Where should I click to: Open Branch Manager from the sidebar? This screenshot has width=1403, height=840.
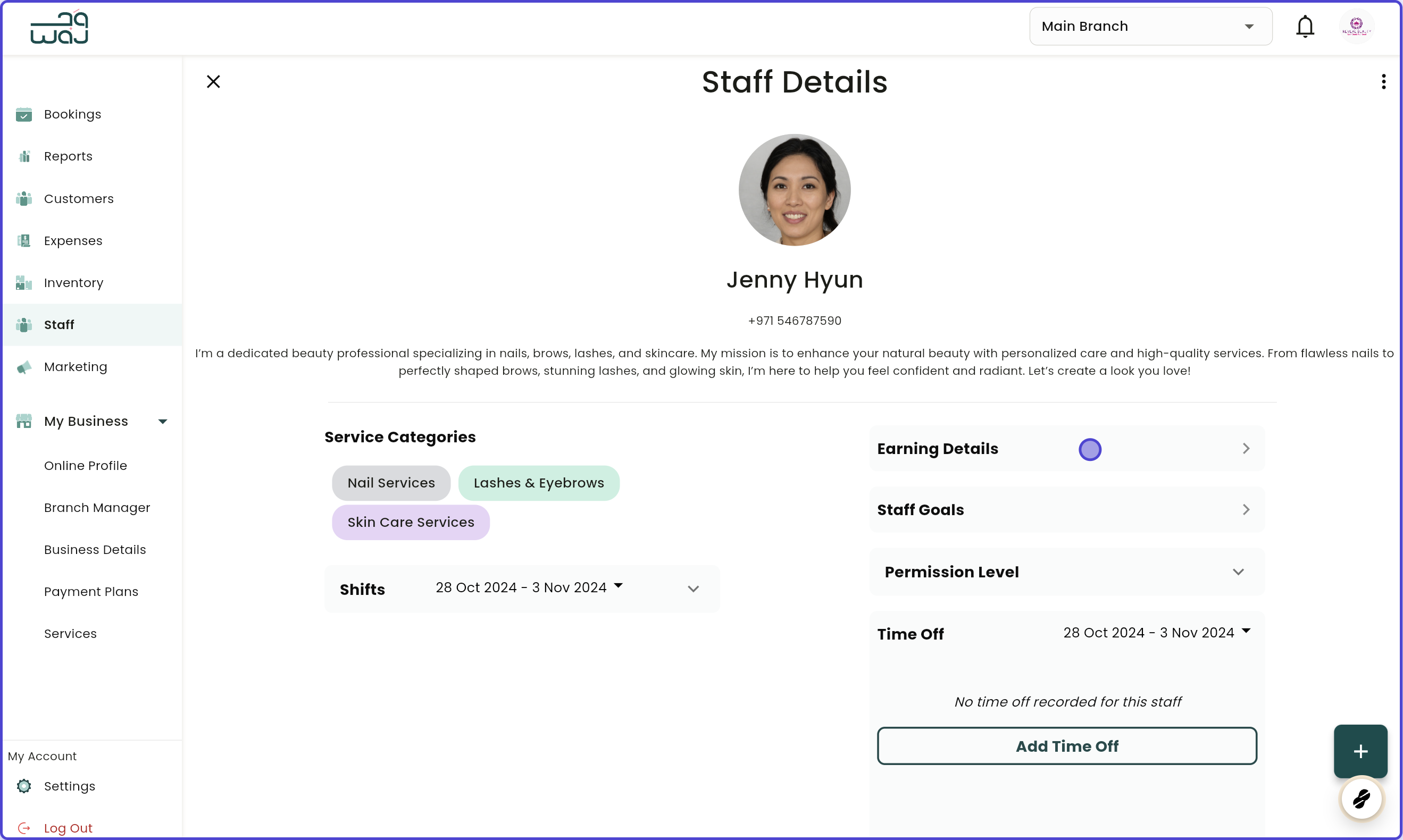point(97,508)
